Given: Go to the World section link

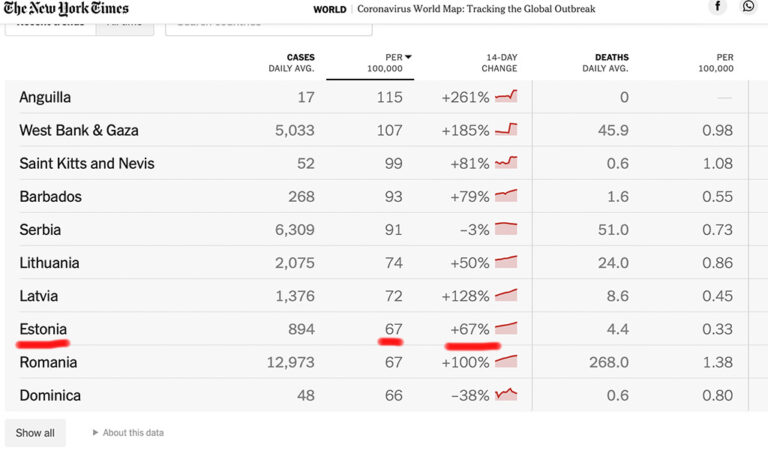Looking at the screenshot, I should (328, 9).
